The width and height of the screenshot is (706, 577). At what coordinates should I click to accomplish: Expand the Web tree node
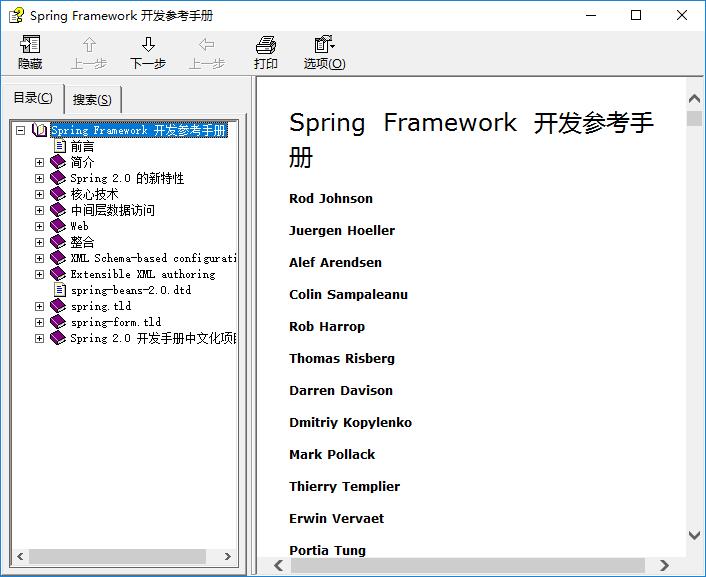click(x=40, y=226)
